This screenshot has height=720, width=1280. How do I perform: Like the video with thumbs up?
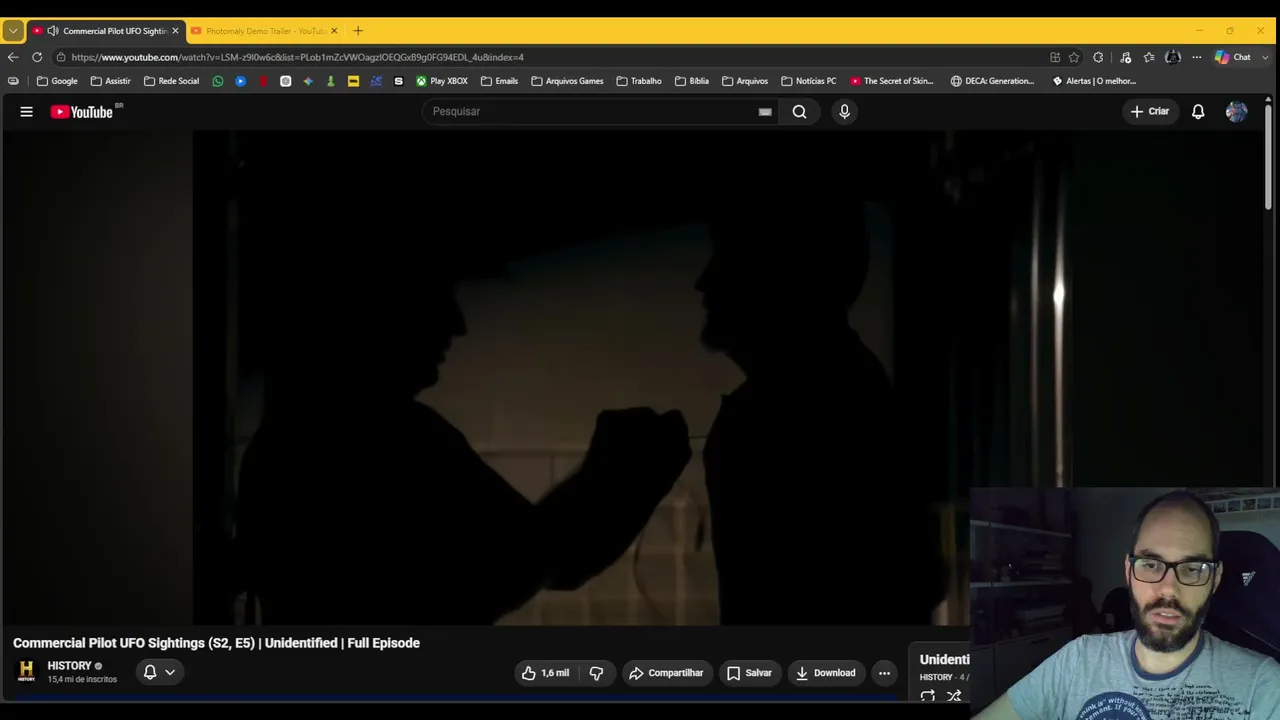tap(546, 673)
